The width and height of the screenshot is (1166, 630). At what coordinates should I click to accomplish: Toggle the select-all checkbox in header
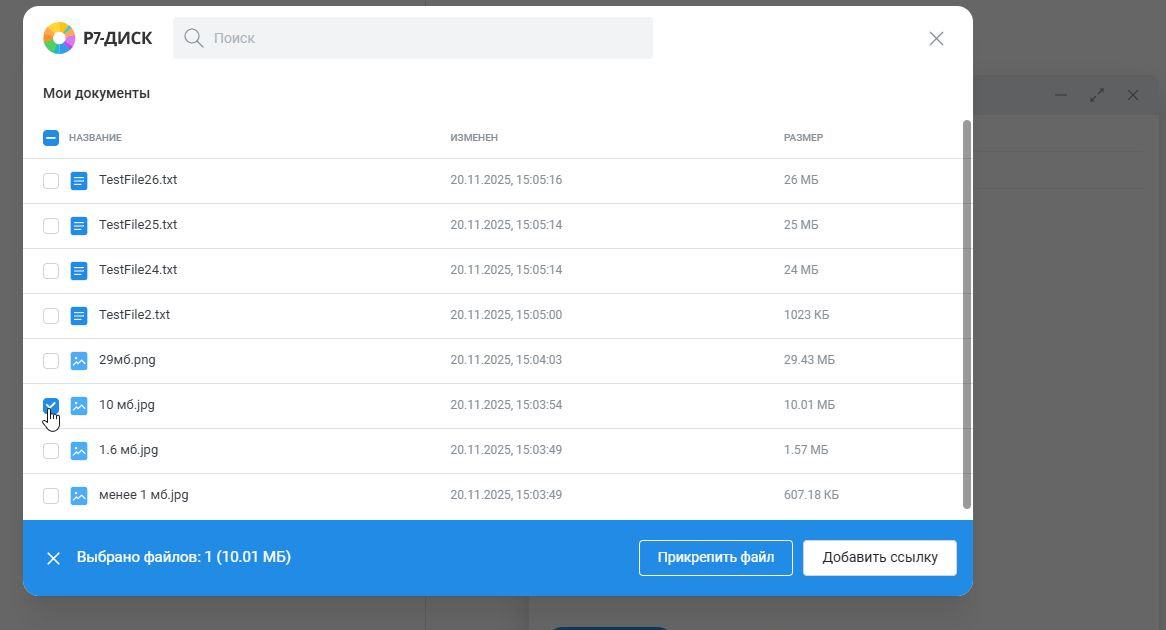coord(51,138)
